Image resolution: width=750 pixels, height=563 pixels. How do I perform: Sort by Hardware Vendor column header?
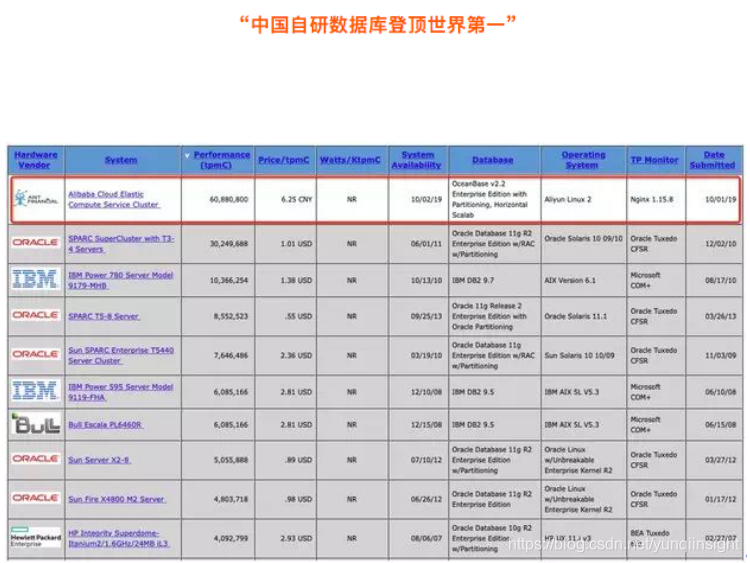(35, 160)
